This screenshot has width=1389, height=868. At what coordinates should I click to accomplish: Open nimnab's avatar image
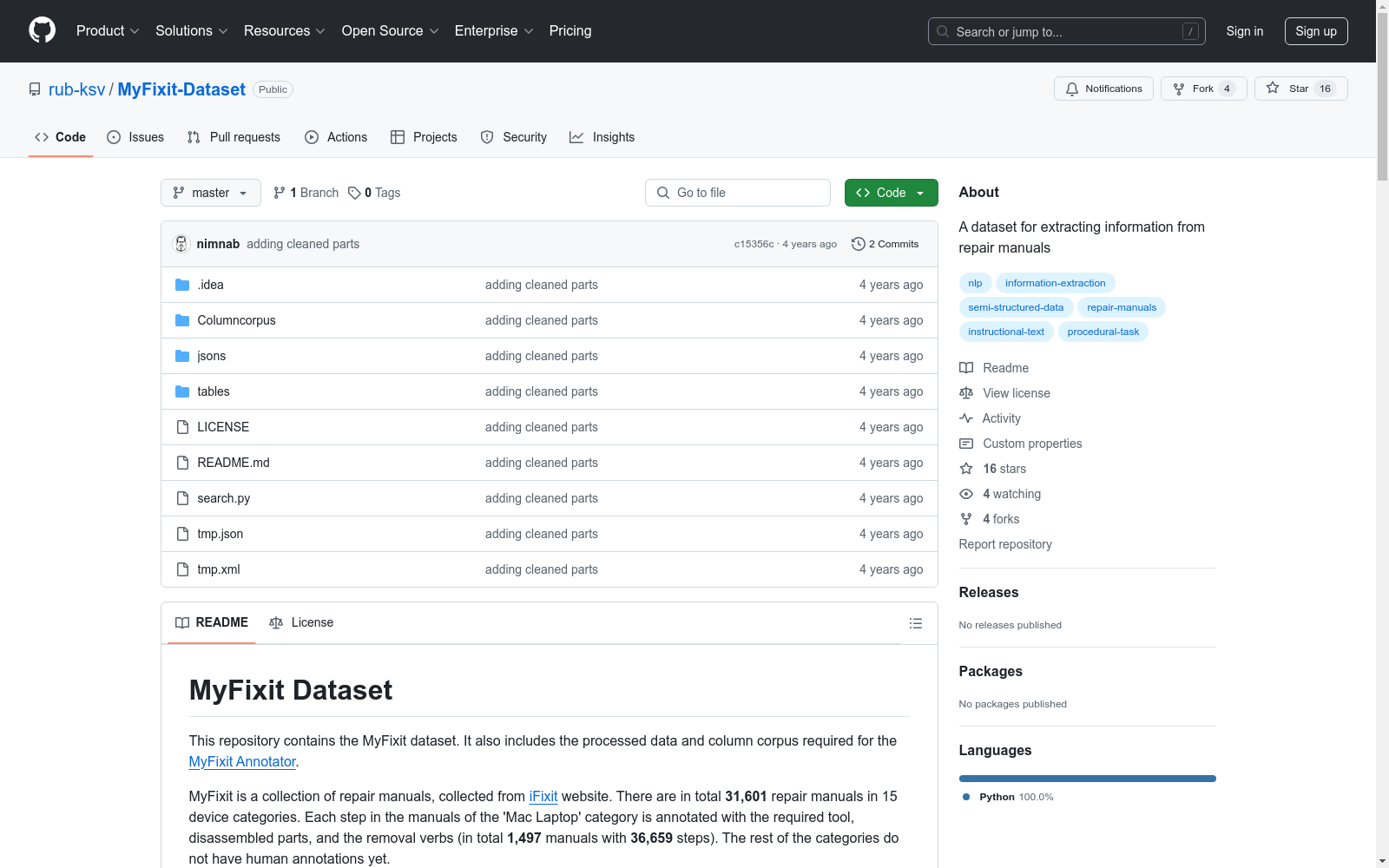coord(181,244)
